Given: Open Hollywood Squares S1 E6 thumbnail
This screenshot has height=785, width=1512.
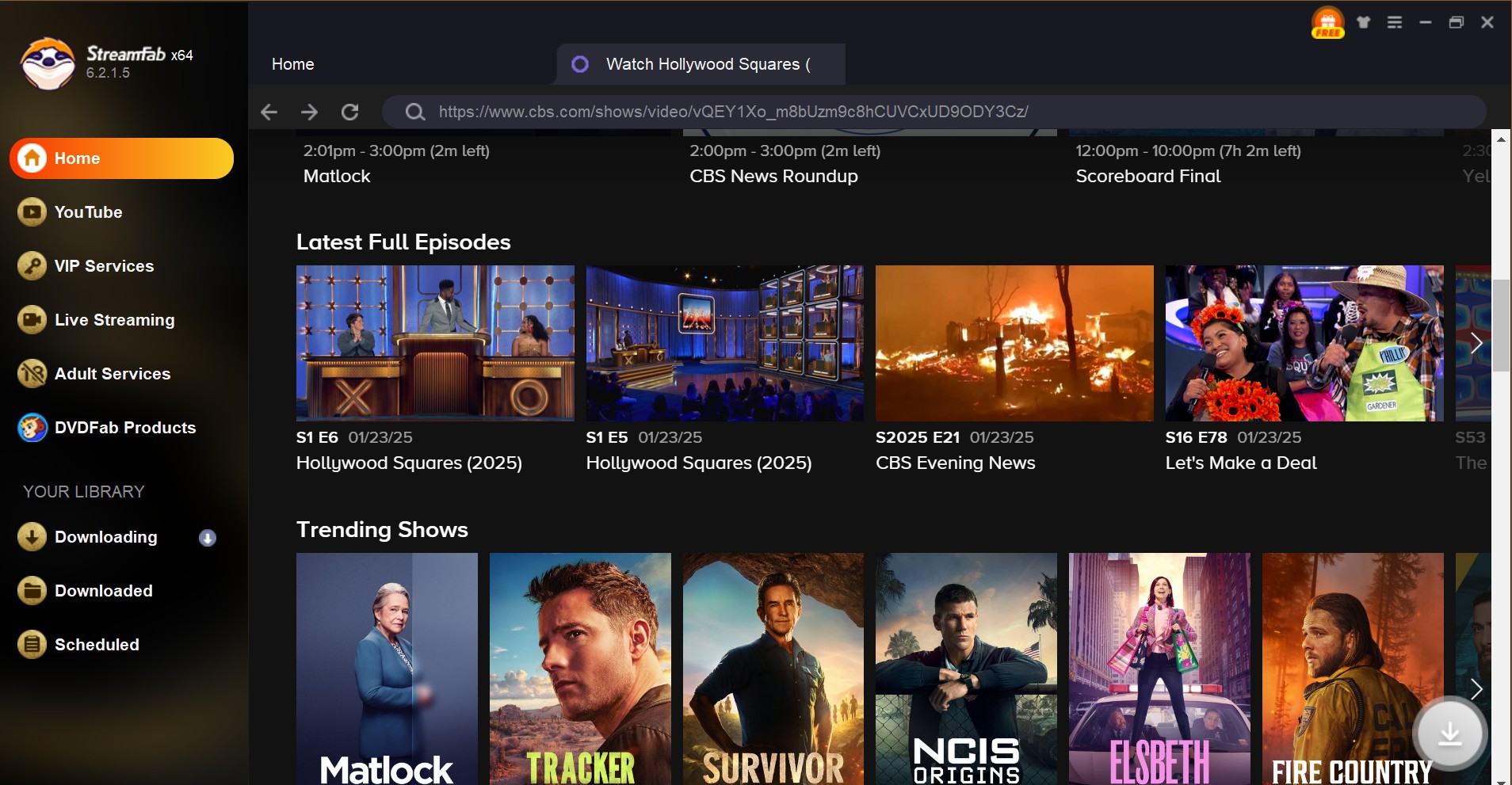Looking at the screenshot, I should (x=435, y=343).
